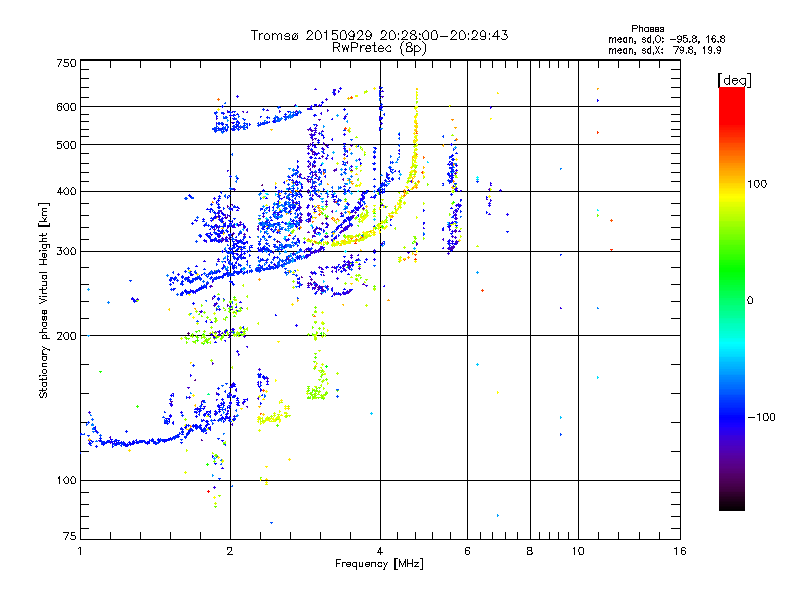Click the '100' colorbar tick label
Viewport: 800px width, 600px height.
757,184
